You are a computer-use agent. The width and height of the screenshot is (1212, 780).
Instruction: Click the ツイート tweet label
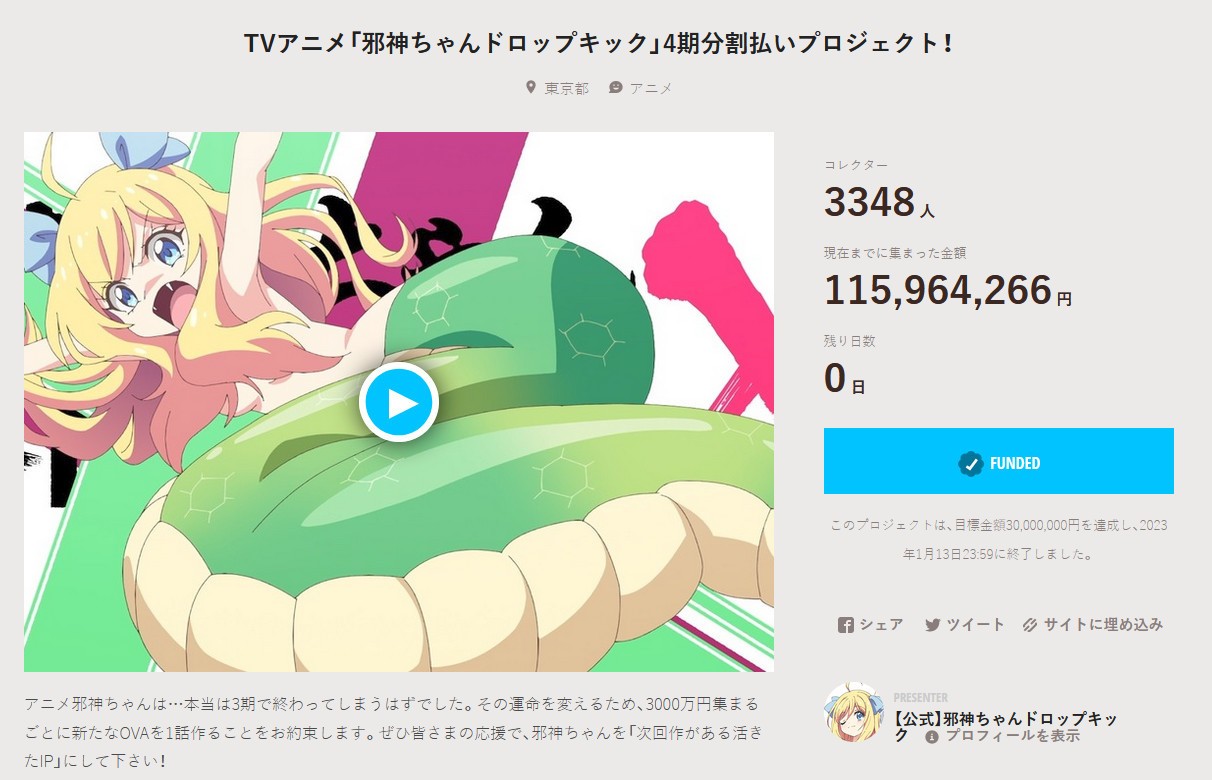(976, 625)
